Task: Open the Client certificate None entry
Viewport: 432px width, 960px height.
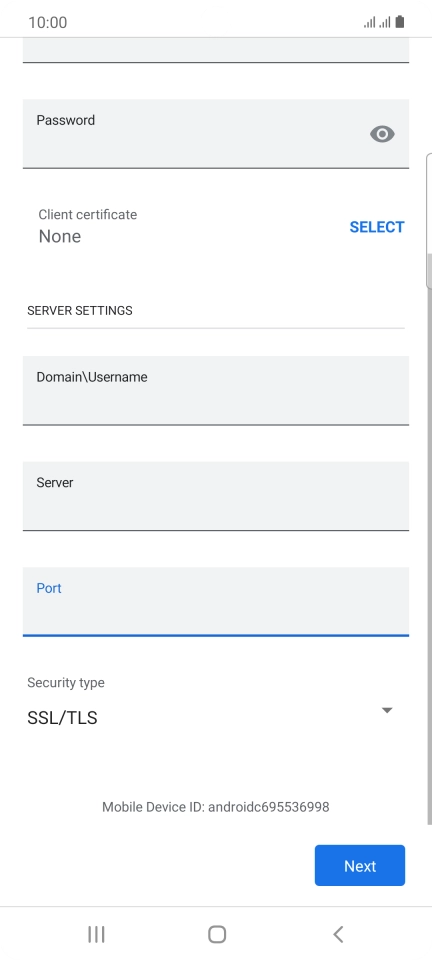Action: (x=88, y=227)
